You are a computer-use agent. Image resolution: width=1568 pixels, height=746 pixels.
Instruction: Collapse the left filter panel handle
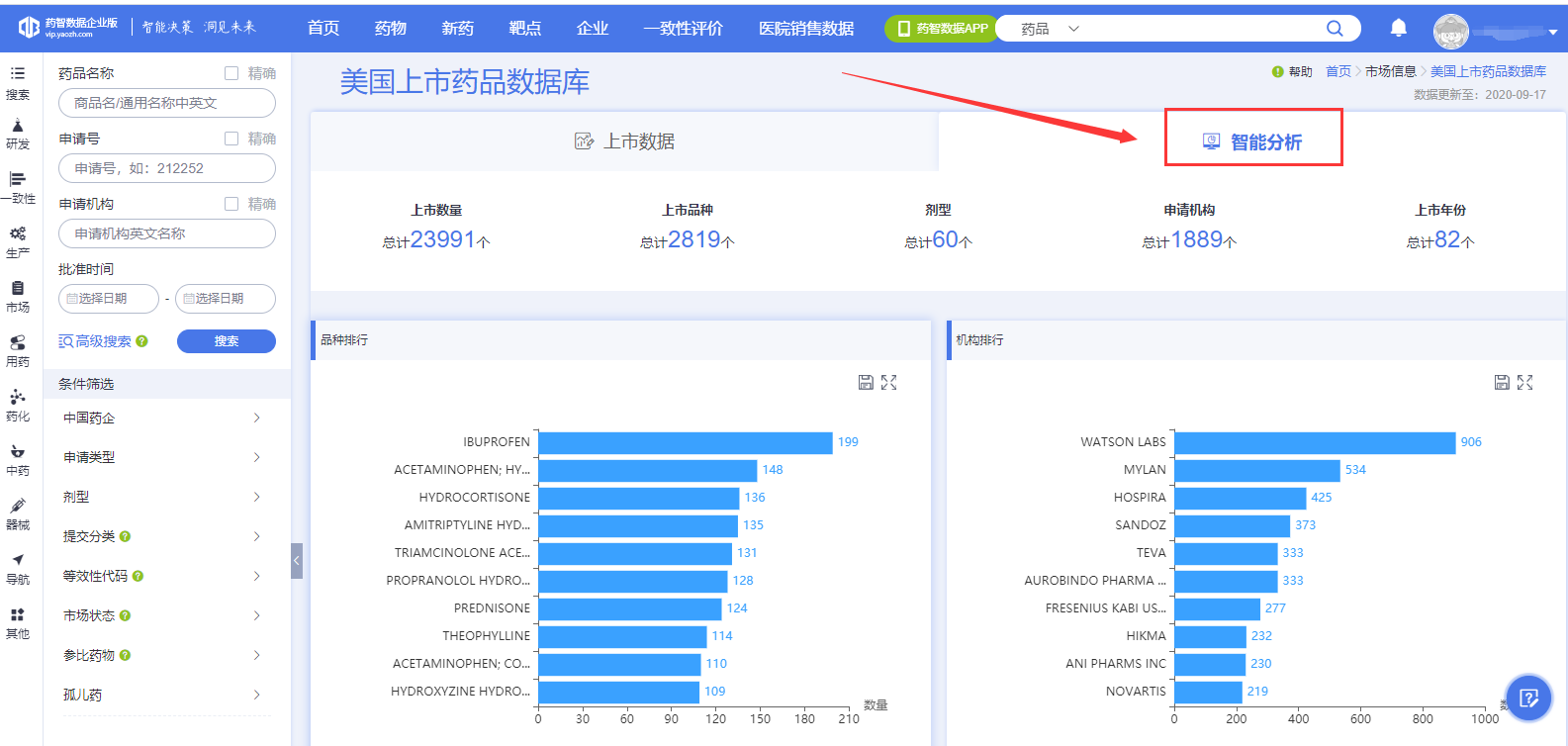click(297, 561)
